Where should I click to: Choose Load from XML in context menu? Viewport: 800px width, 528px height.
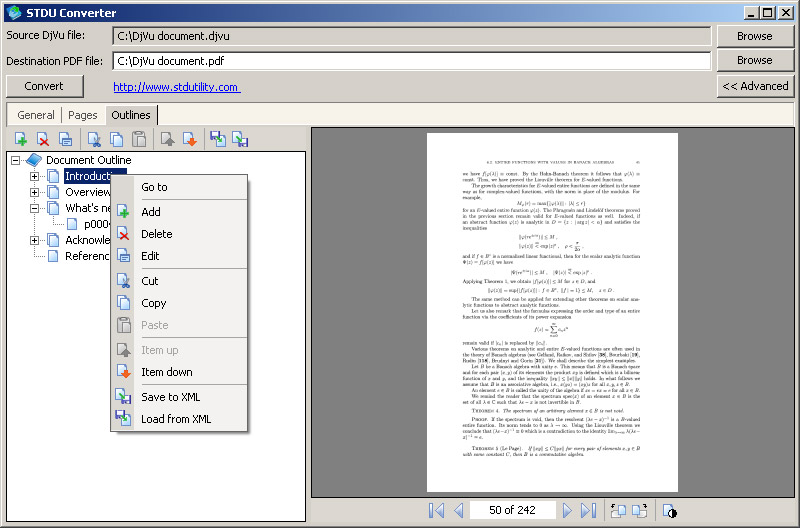[179, 419]
